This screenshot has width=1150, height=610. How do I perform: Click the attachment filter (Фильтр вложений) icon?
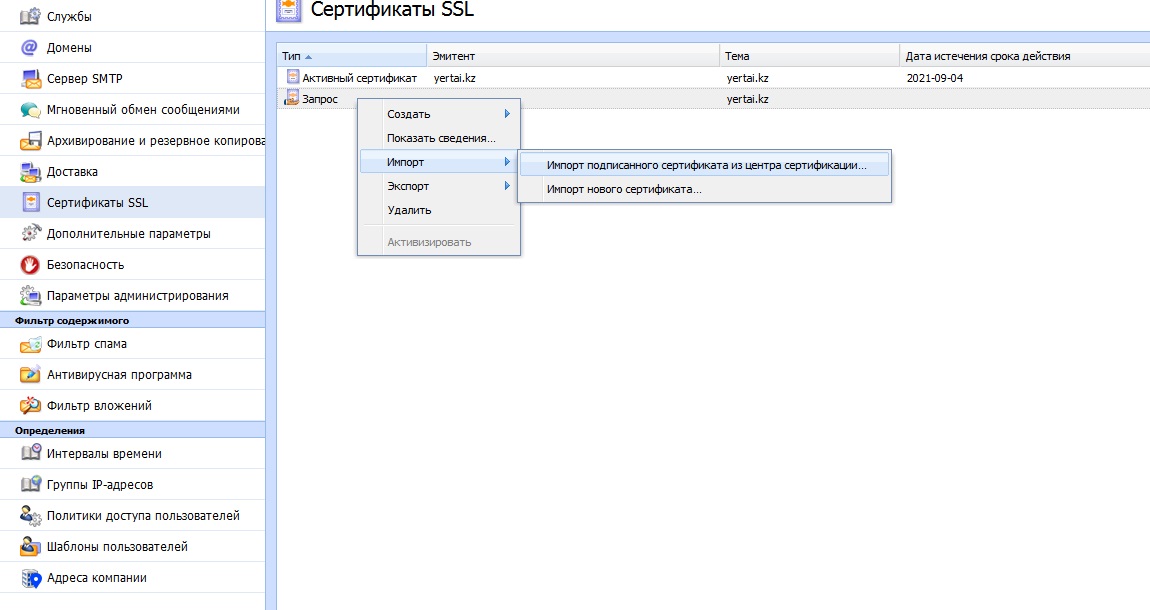point(30,406)
